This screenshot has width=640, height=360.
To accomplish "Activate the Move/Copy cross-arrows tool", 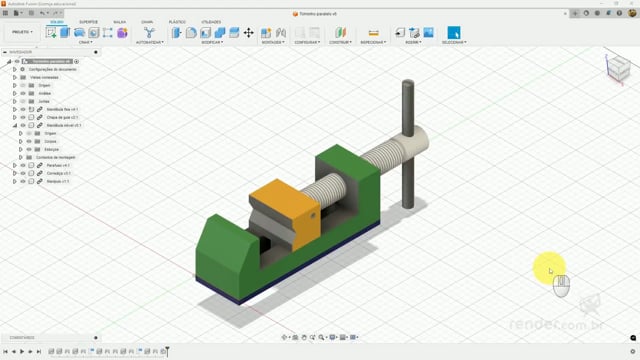I will (249, 33).
